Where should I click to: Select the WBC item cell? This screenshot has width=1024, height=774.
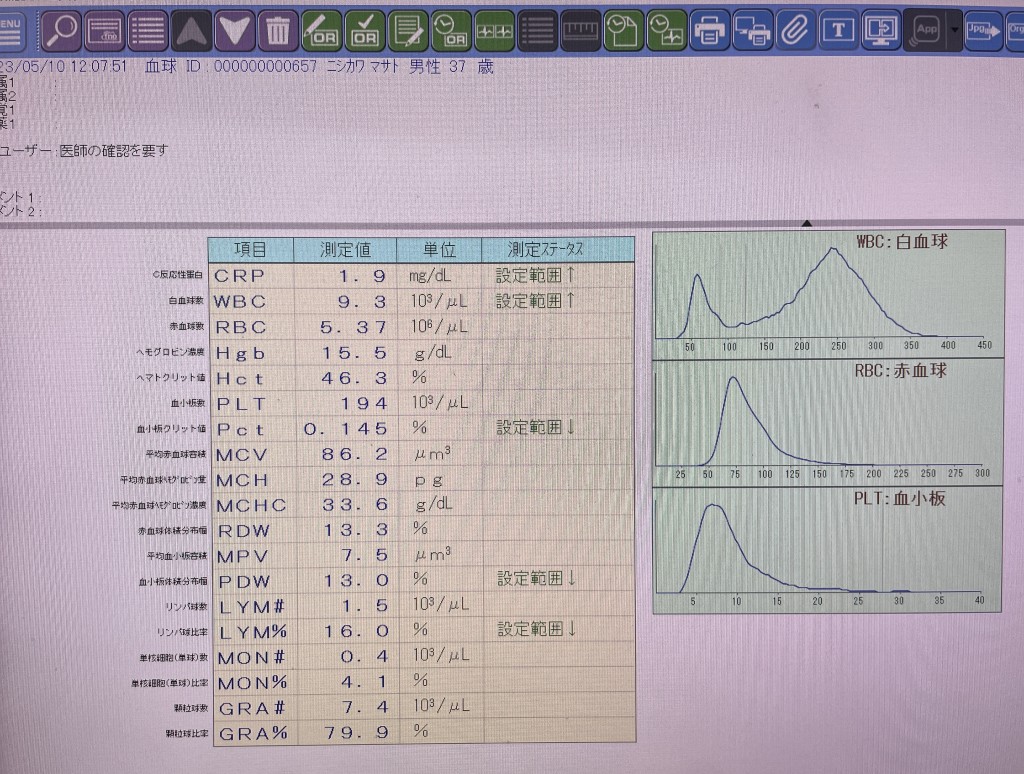point(252,301)
